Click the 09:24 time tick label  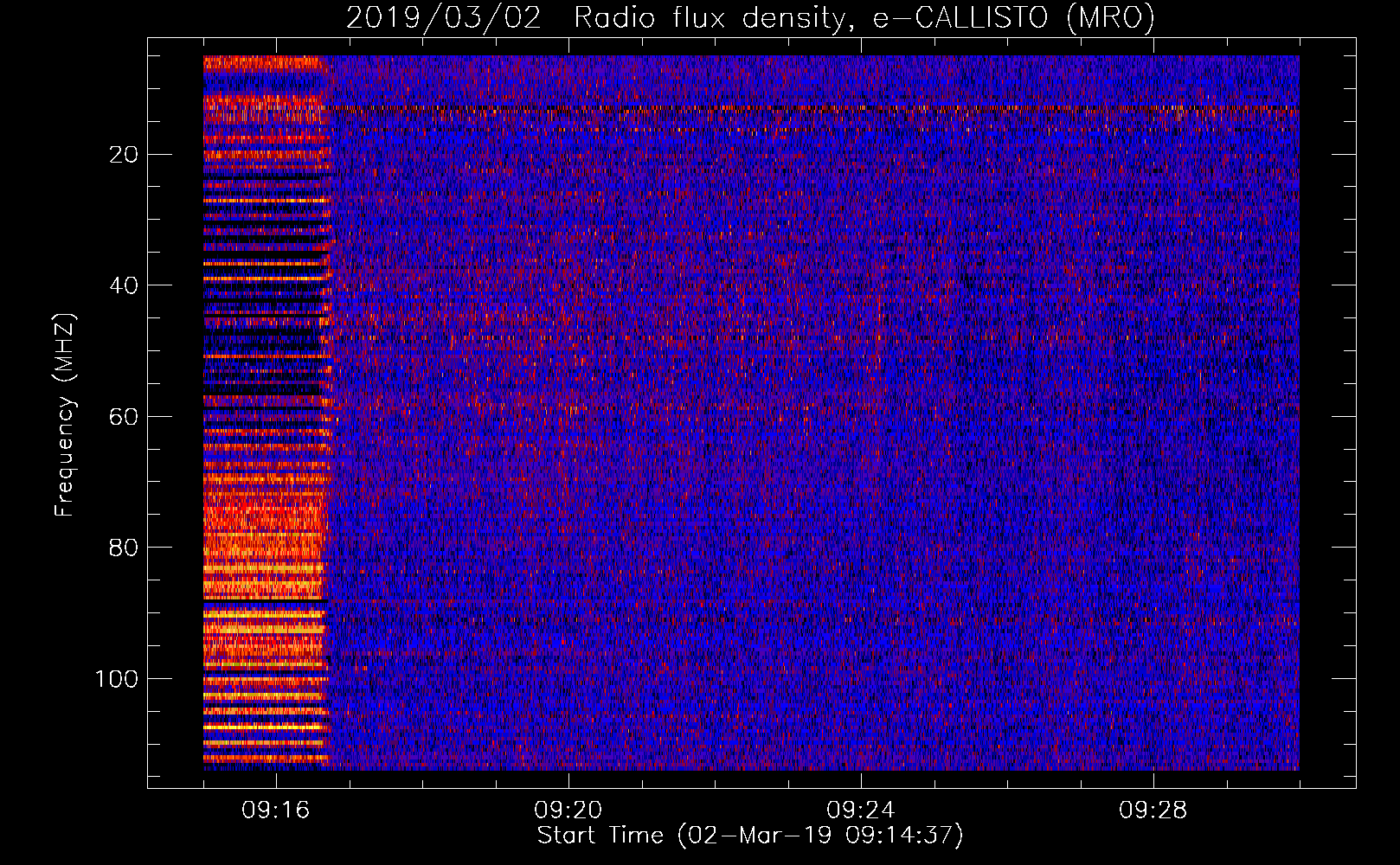click(x=860, y=811)
